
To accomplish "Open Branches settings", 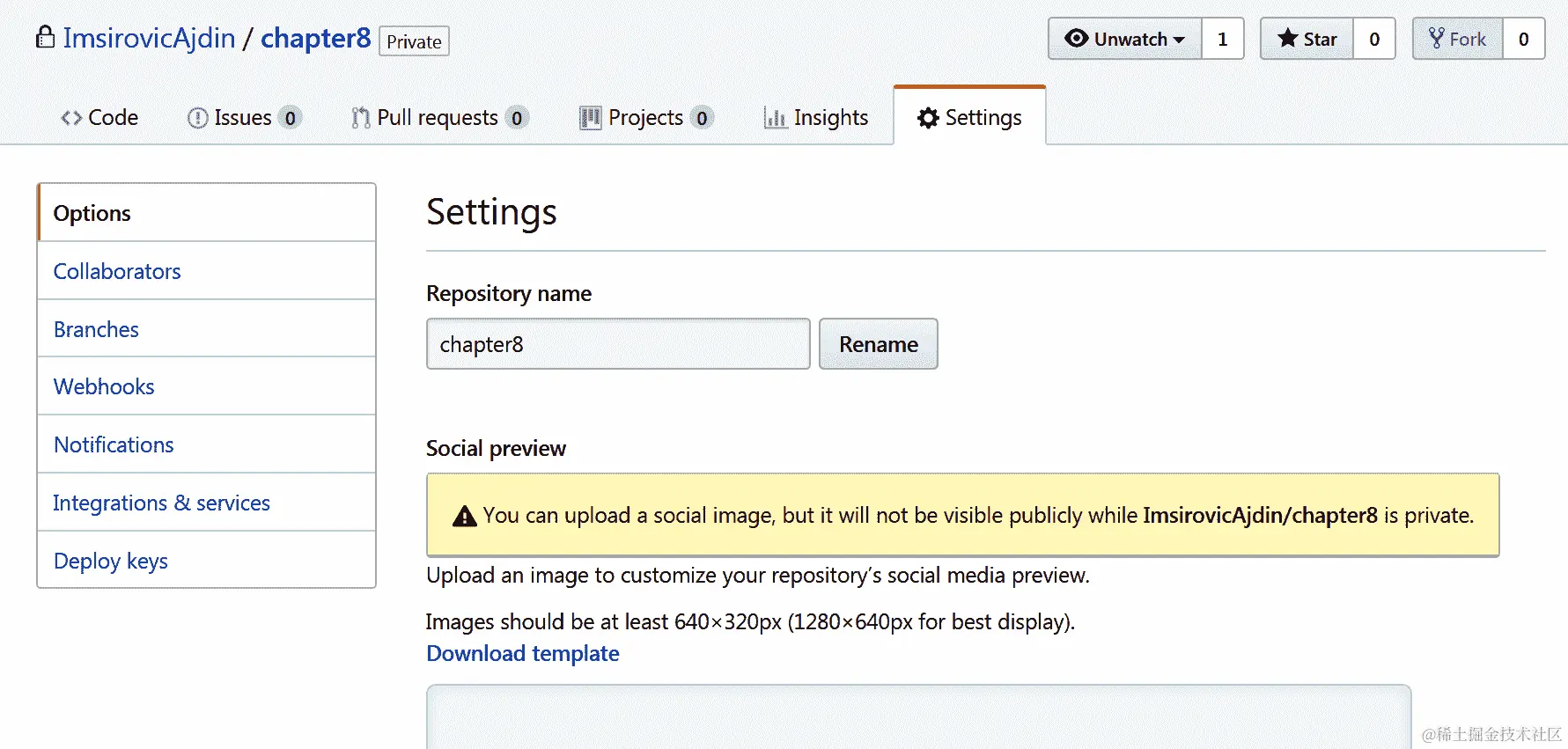I will click(x=207, y=329).
